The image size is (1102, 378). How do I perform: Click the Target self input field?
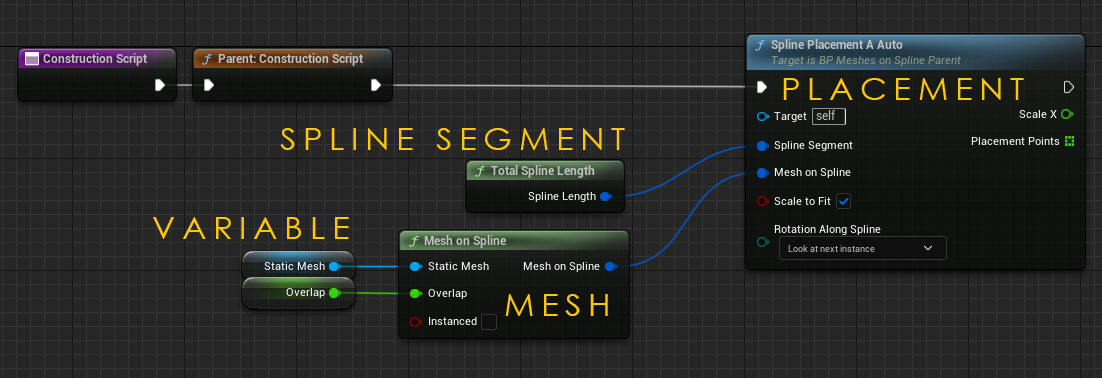pos(829,116)
